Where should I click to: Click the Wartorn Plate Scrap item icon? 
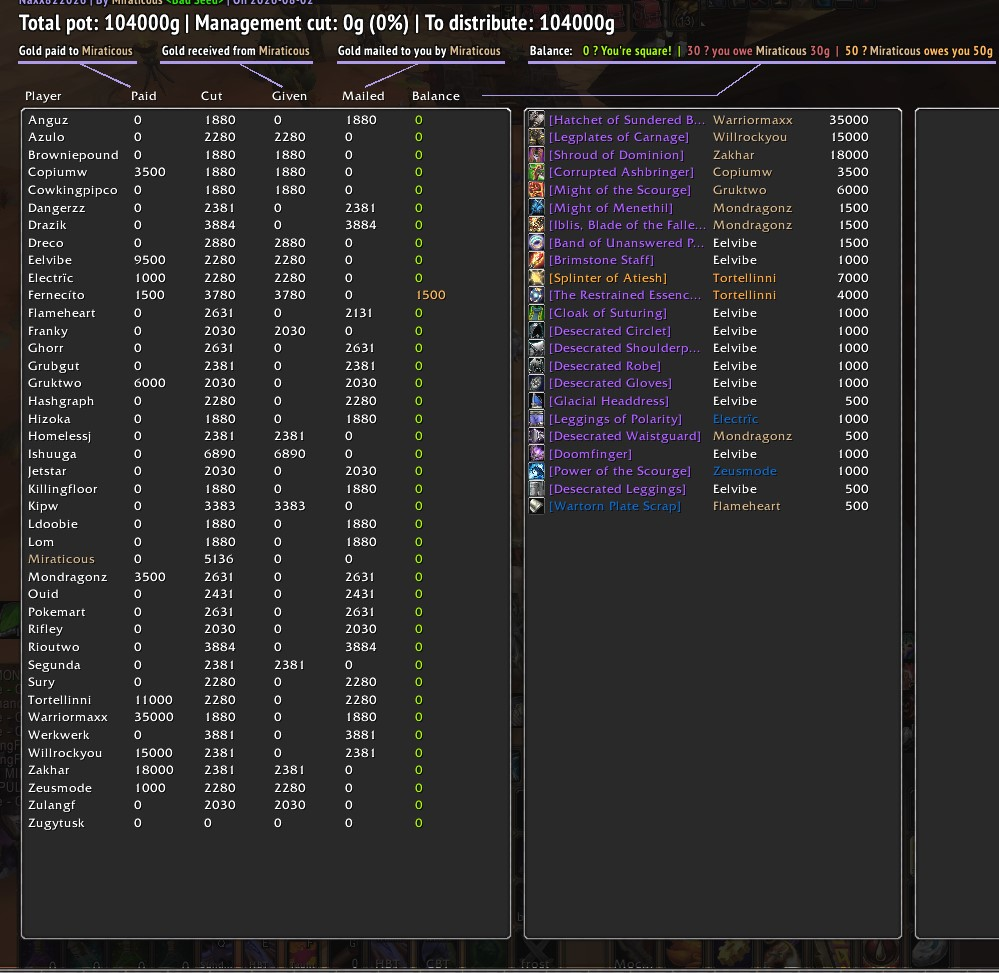536,506
